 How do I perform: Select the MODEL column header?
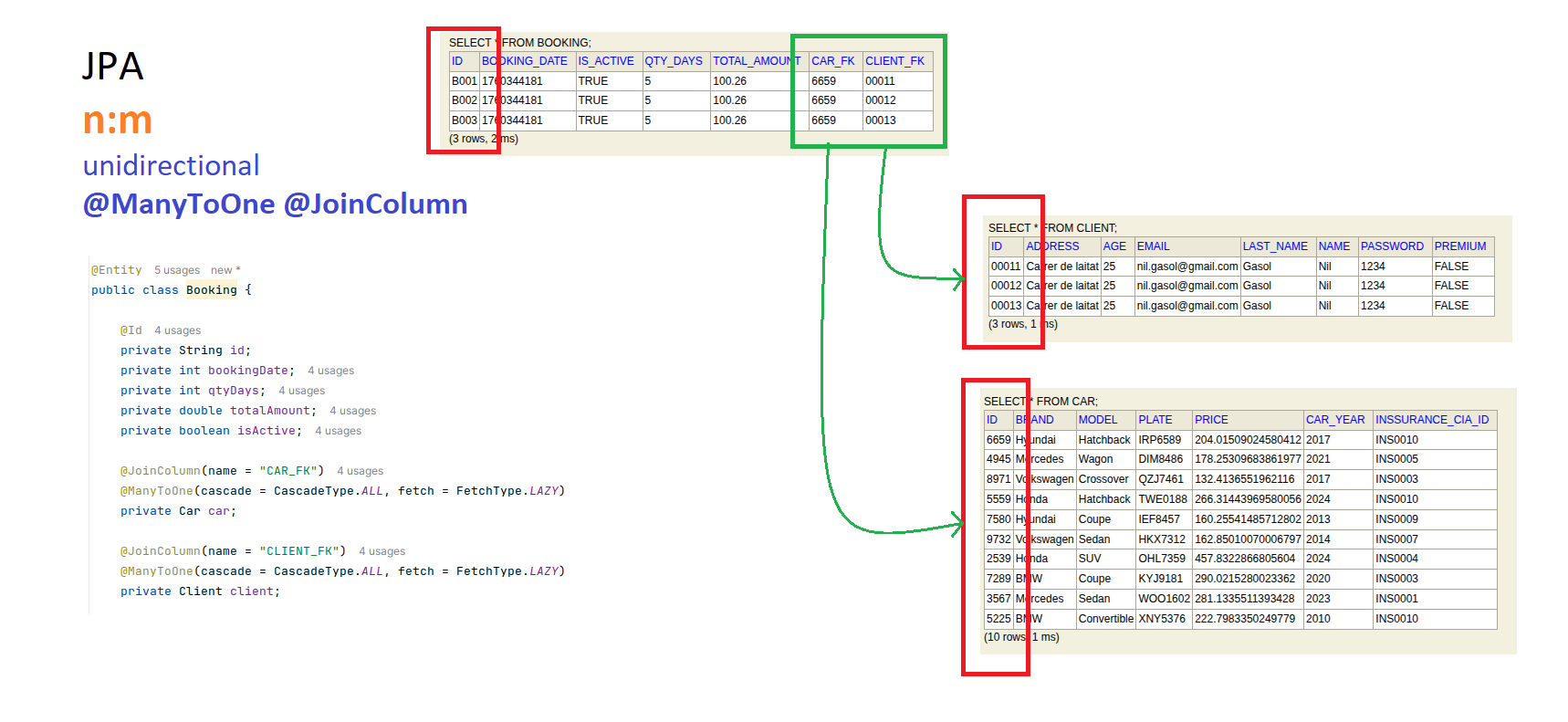pos(1097,420)
